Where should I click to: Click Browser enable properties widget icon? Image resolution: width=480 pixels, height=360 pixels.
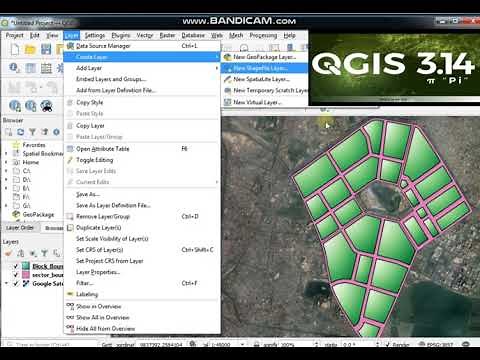56,132
